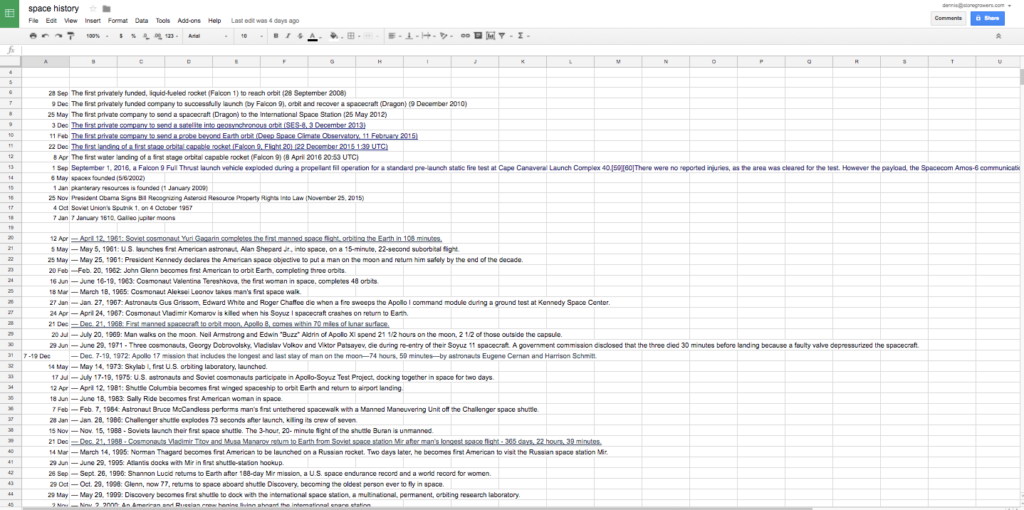Open the Help menu

pos(214,21)
